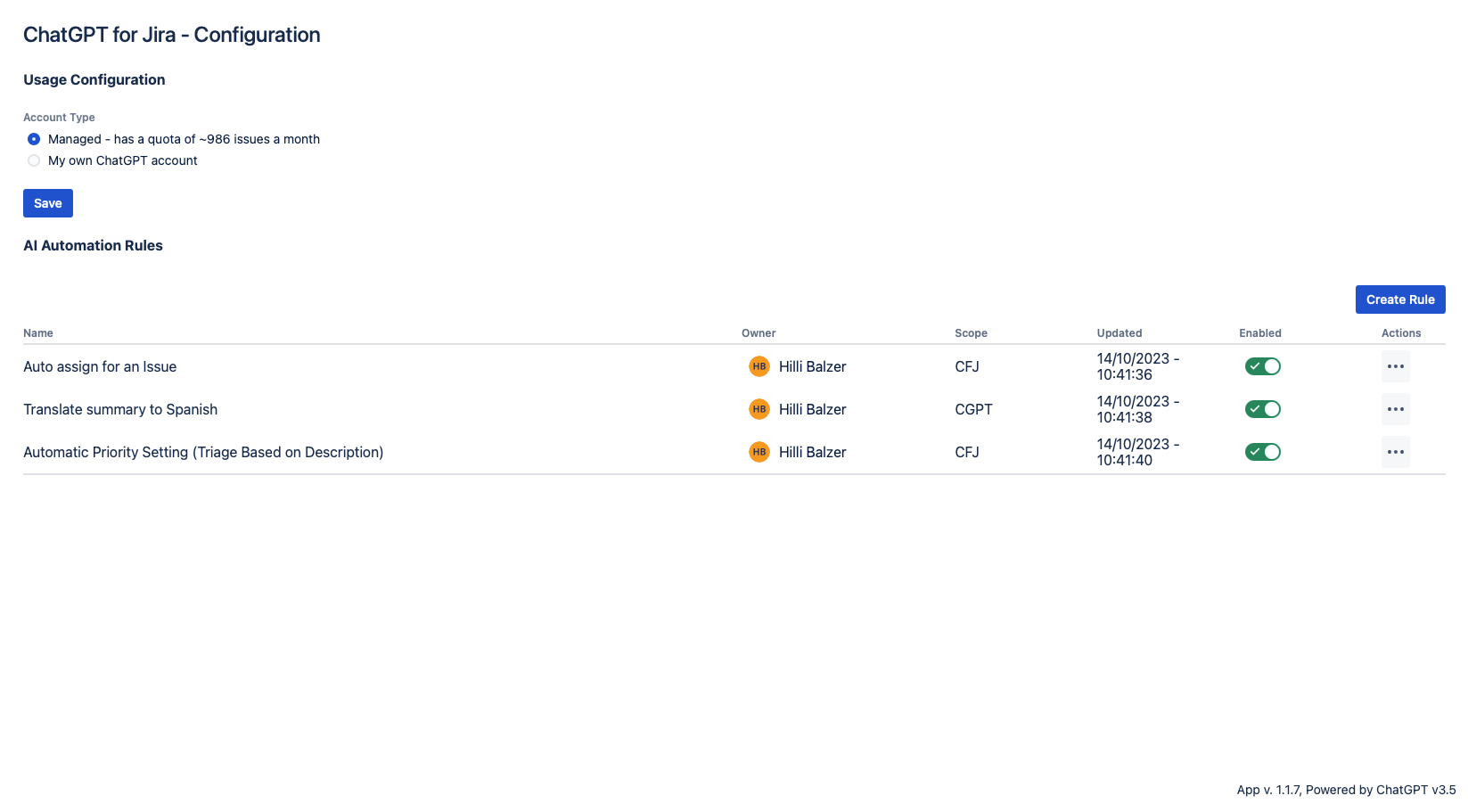Click Hilli Balzer avatar in Translate summary row
Viewport: 1468px width, 812px height.
tap(759, 409)
